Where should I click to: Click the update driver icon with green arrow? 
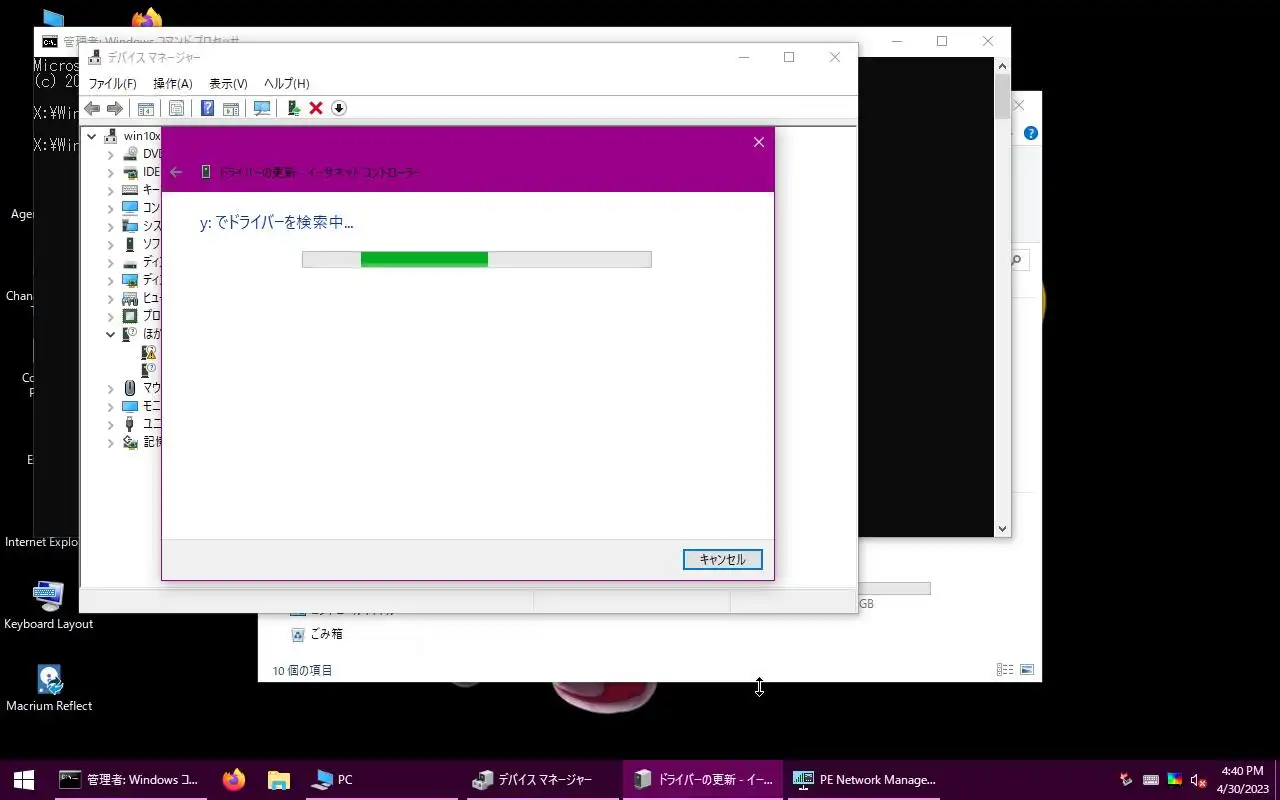click(294, 108)
